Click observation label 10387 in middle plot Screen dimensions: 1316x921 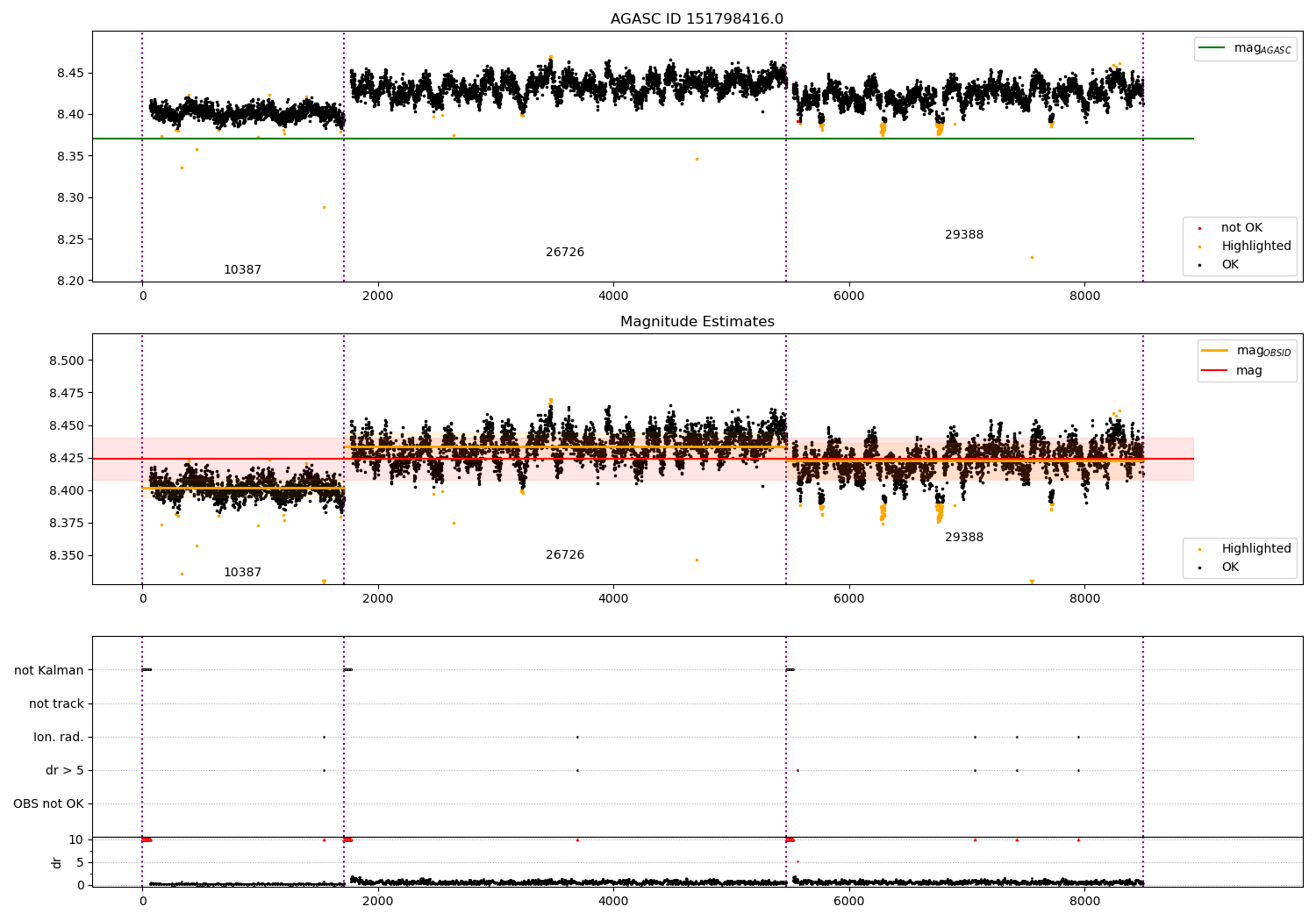click(x=242, y=573)
